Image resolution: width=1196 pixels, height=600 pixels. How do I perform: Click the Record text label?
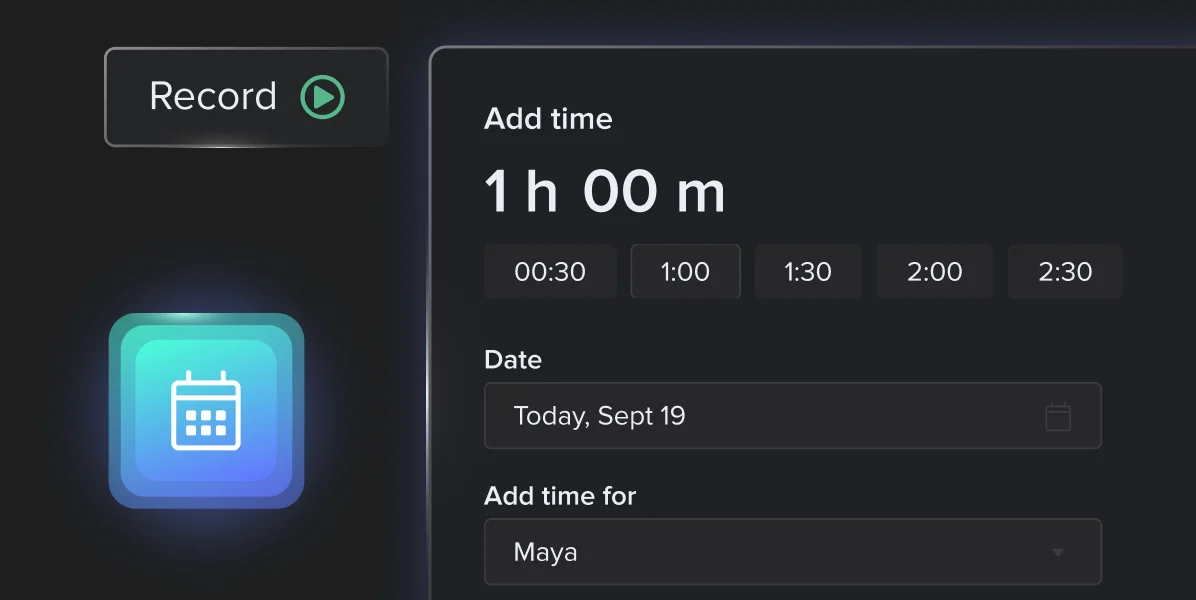(x=212, y=97)
